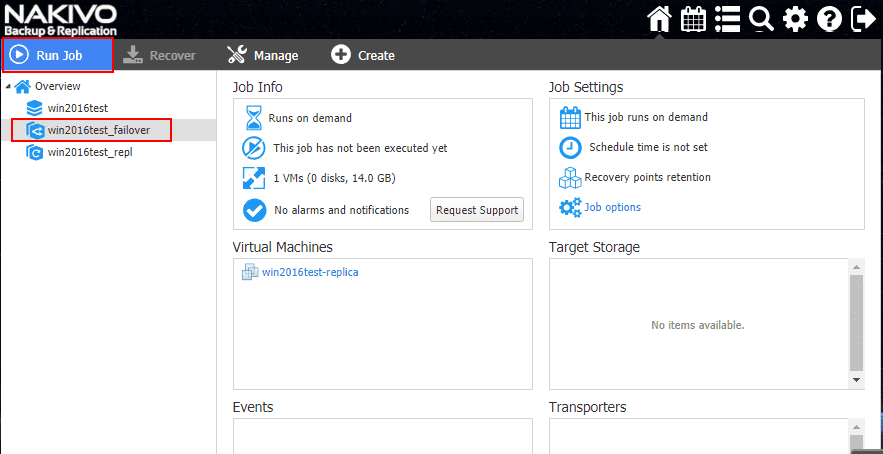Select the win2016test_repl job
The image size is (883, 454).
(90, 152)
